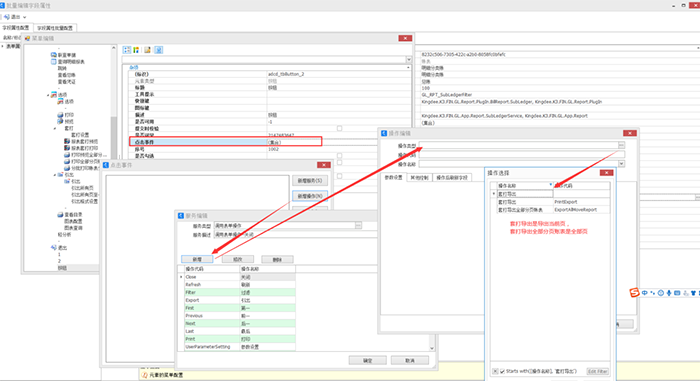700x381 pixels.
Task: Open the 操作名称 dropdown in 操作编辑
Action: 621,164
